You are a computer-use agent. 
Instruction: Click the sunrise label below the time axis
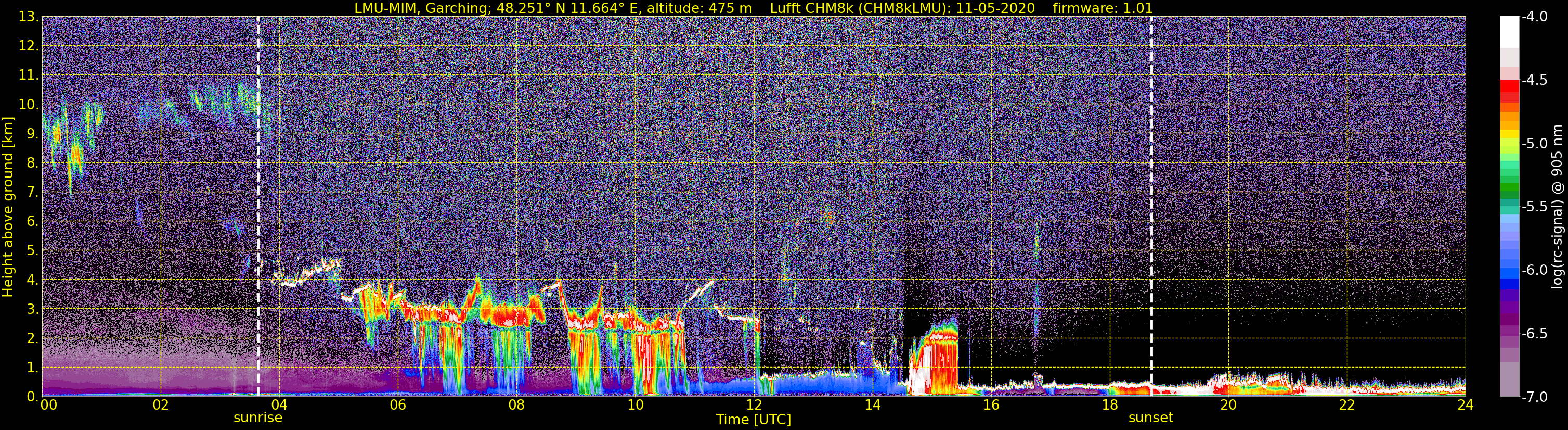click(258, 418)
